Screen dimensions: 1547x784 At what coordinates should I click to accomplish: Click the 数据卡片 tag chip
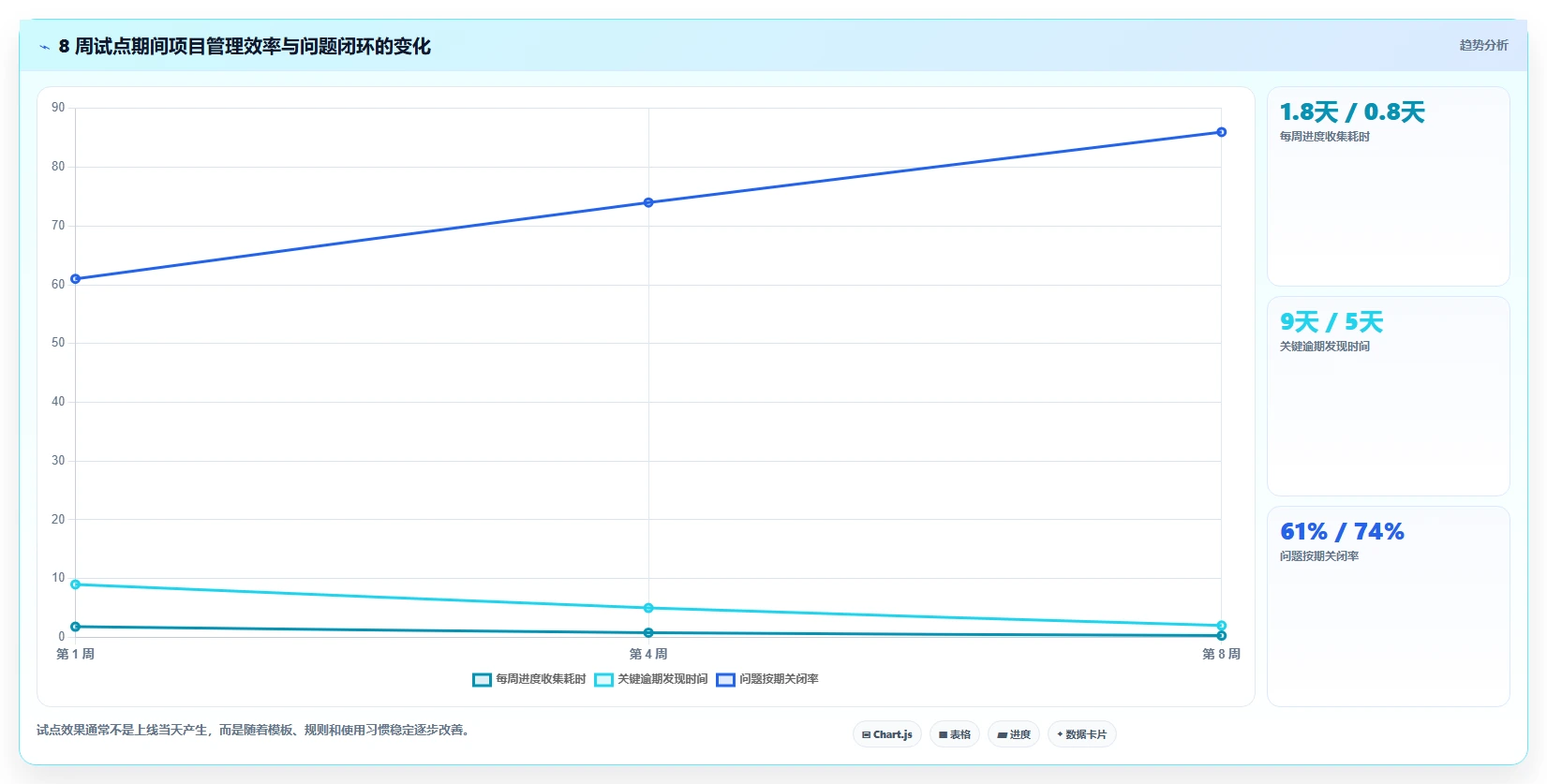[x=1082, y=734]
